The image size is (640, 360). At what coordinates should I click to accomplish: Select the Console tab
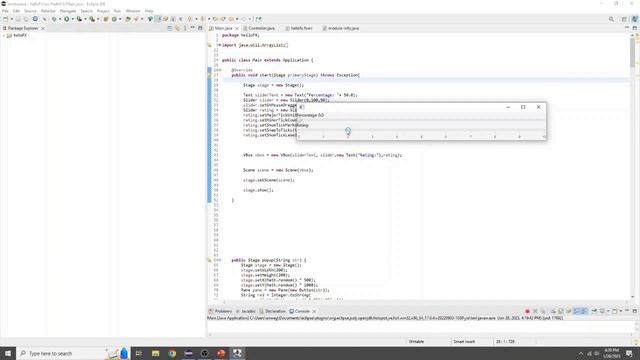[x=302, y=311]
